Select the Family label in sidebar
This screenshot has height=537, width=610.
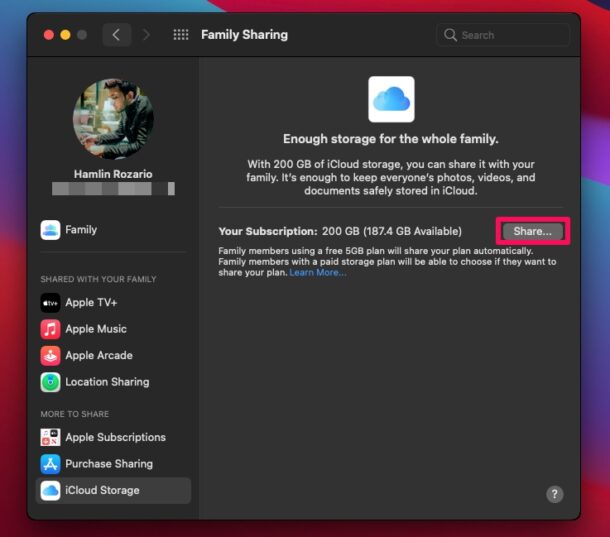pyautogui.click(x=81, y=230)
